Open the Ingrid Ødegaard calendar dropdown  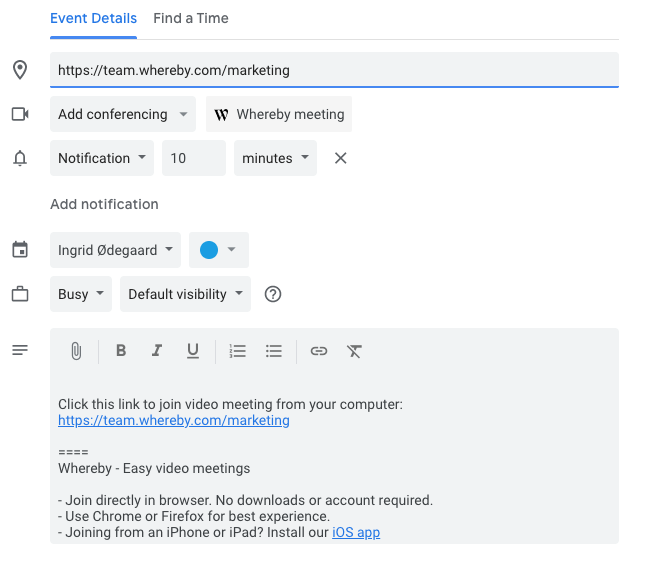click(x=116, y=250)
